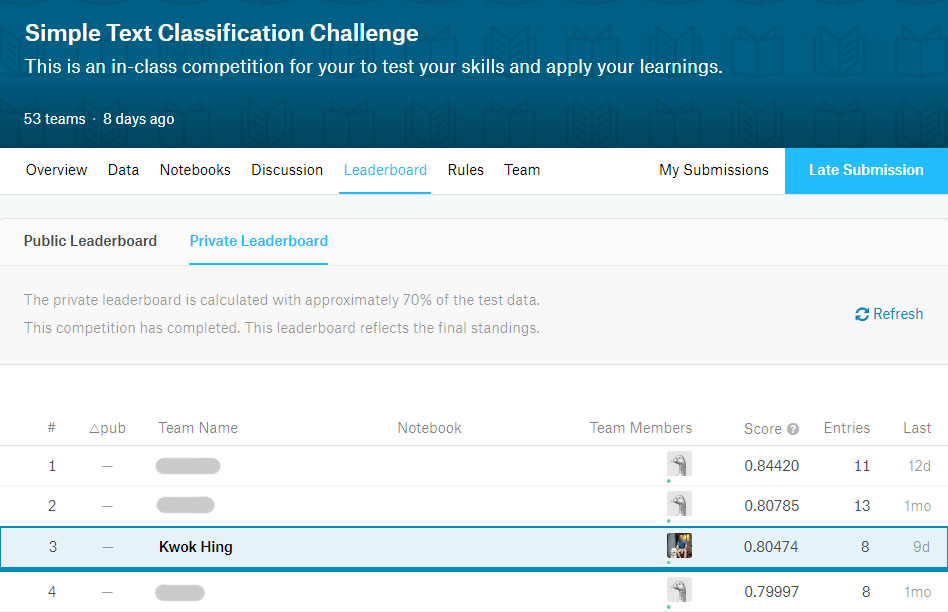The image size is (948, 612).
Task: Open the Data tab
Action: 123,170
